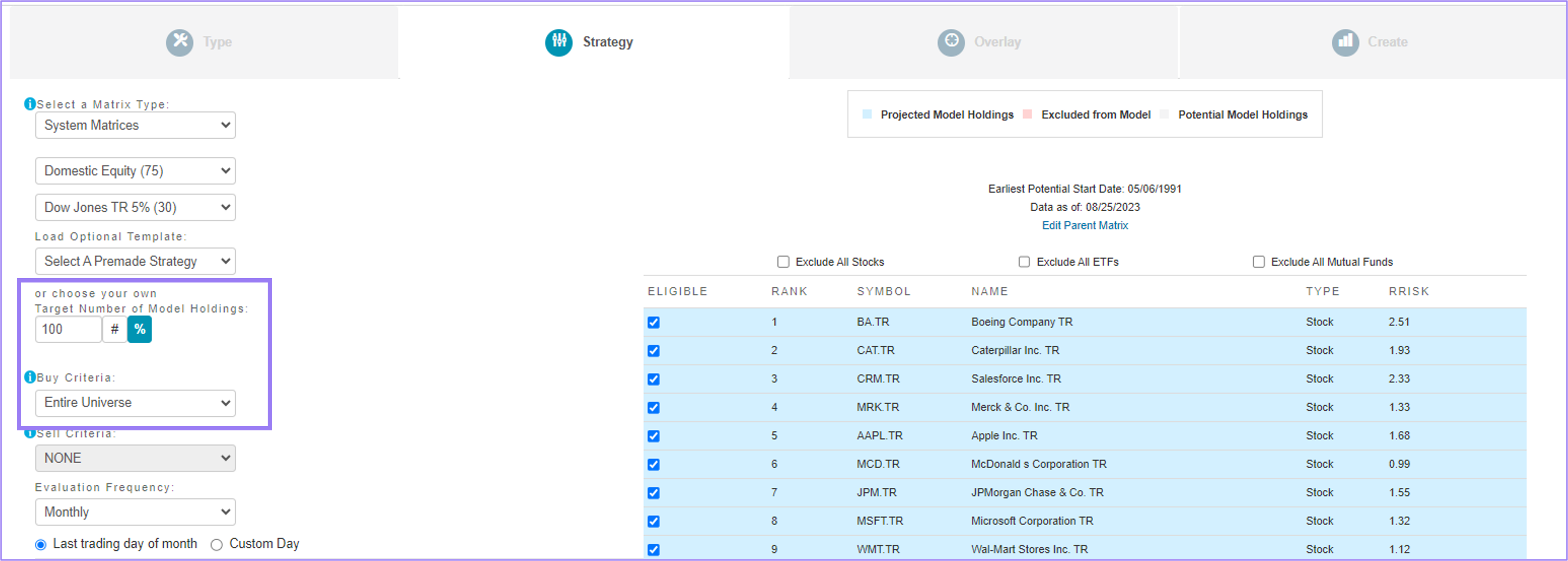Check the Exclude All Mutual Funds checkbox
The width and height of the screenshot is (1568, 561).
(x=1259, y=262)
